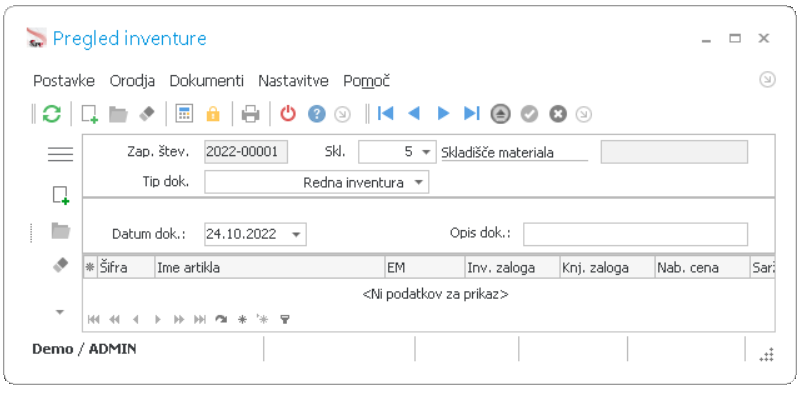Click the status bar resize grip
The image size is (804, 395).
click(767, 354)
